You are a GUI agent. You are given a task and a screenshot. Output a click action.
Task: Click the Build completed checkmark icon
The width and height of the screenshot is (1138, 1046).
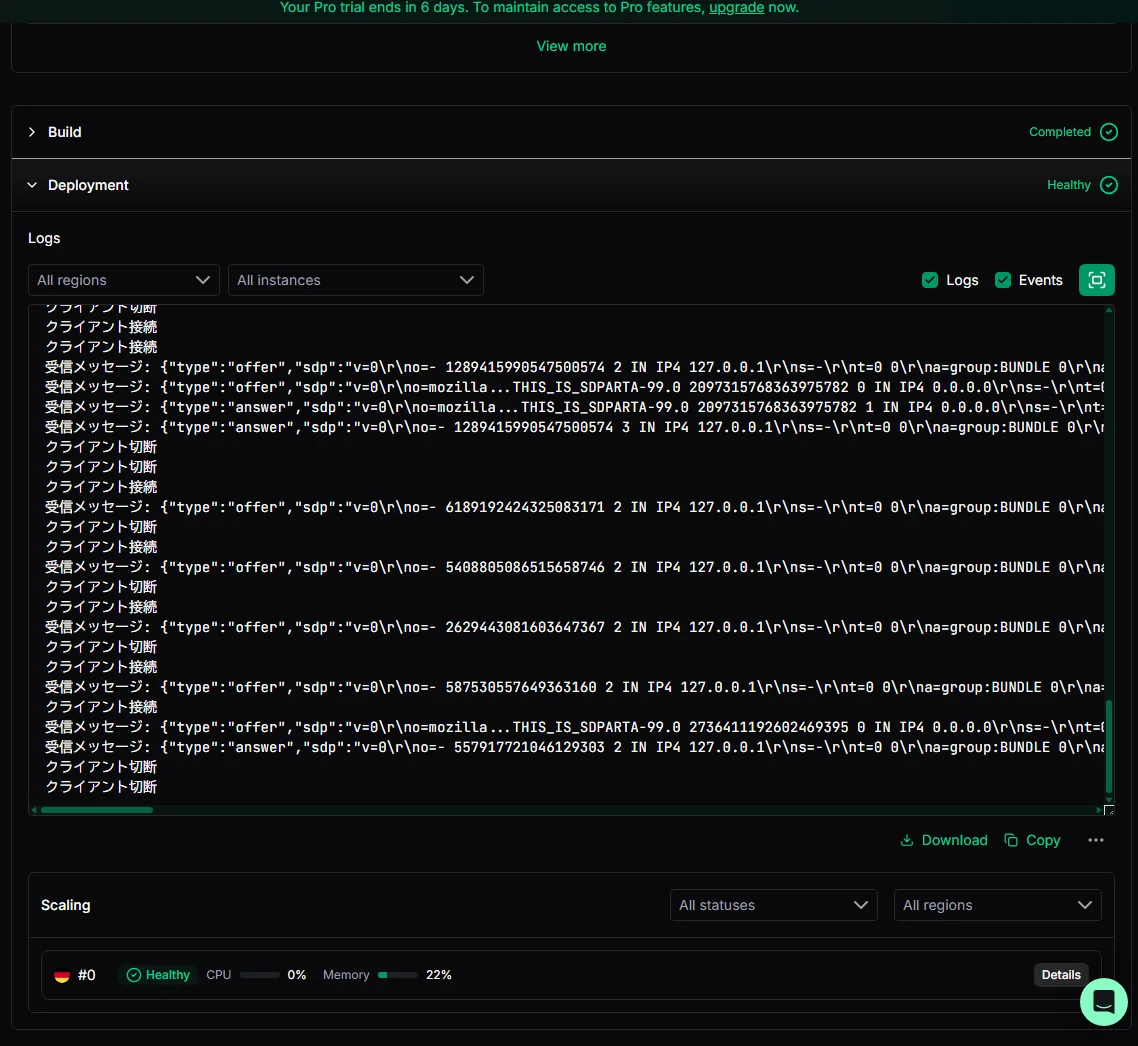pyautogui.click(x=1108, y=132)
